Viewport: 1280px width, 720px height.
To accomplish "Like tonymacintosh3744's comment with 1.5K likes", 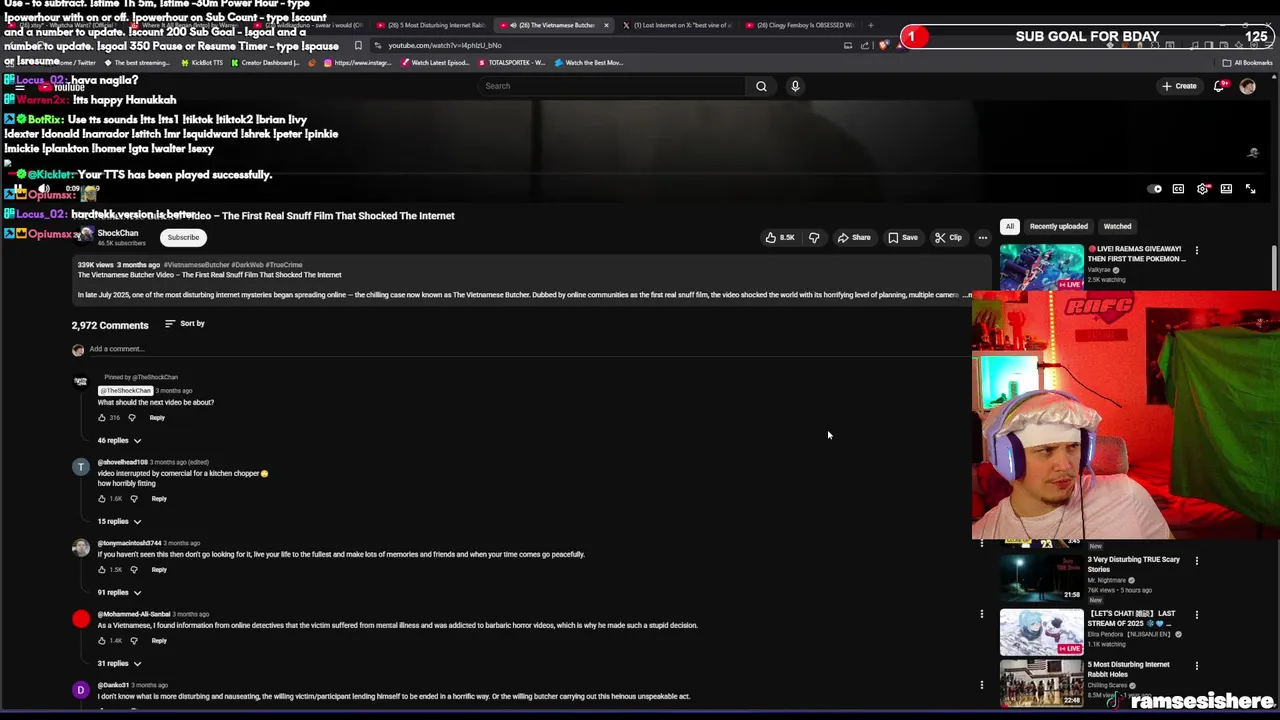I will [102, 570].
